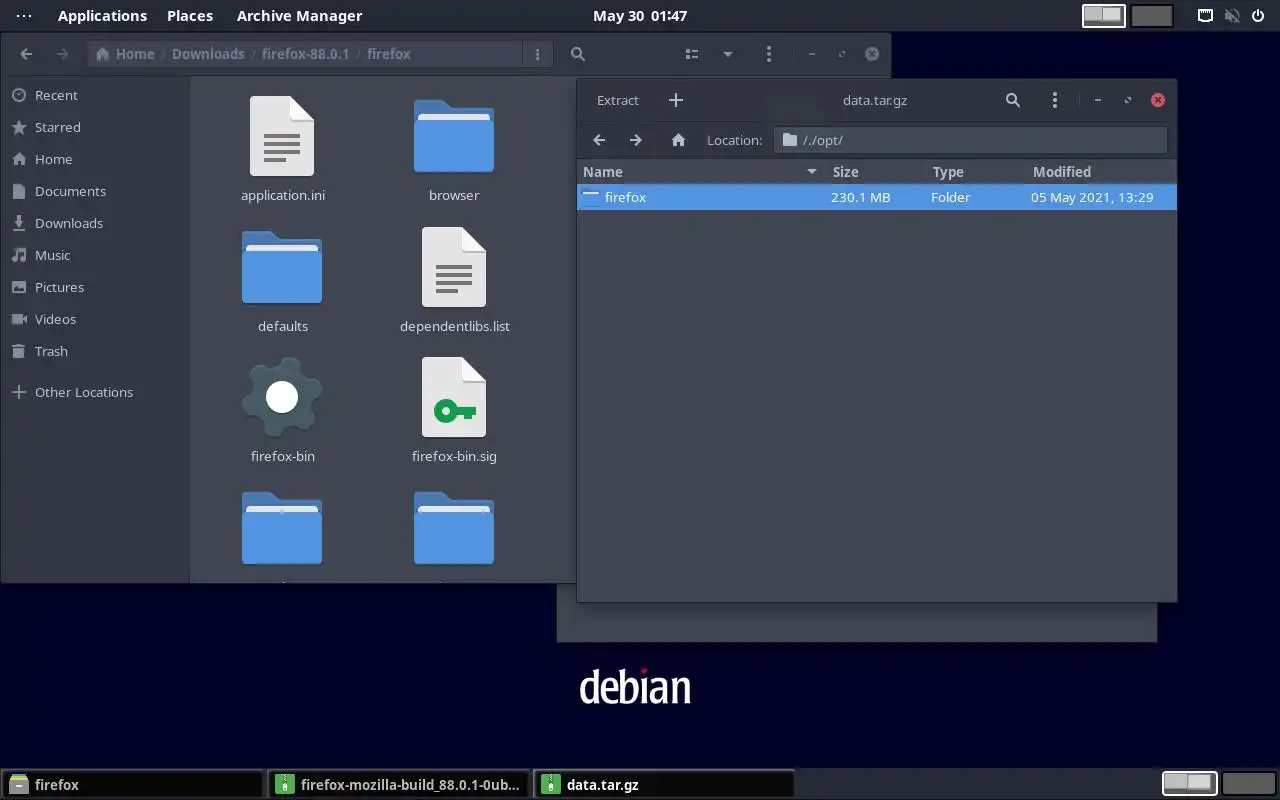Select the firefox-bin executable icon
Screen dimensions: 1280x800
pos(282,397)
